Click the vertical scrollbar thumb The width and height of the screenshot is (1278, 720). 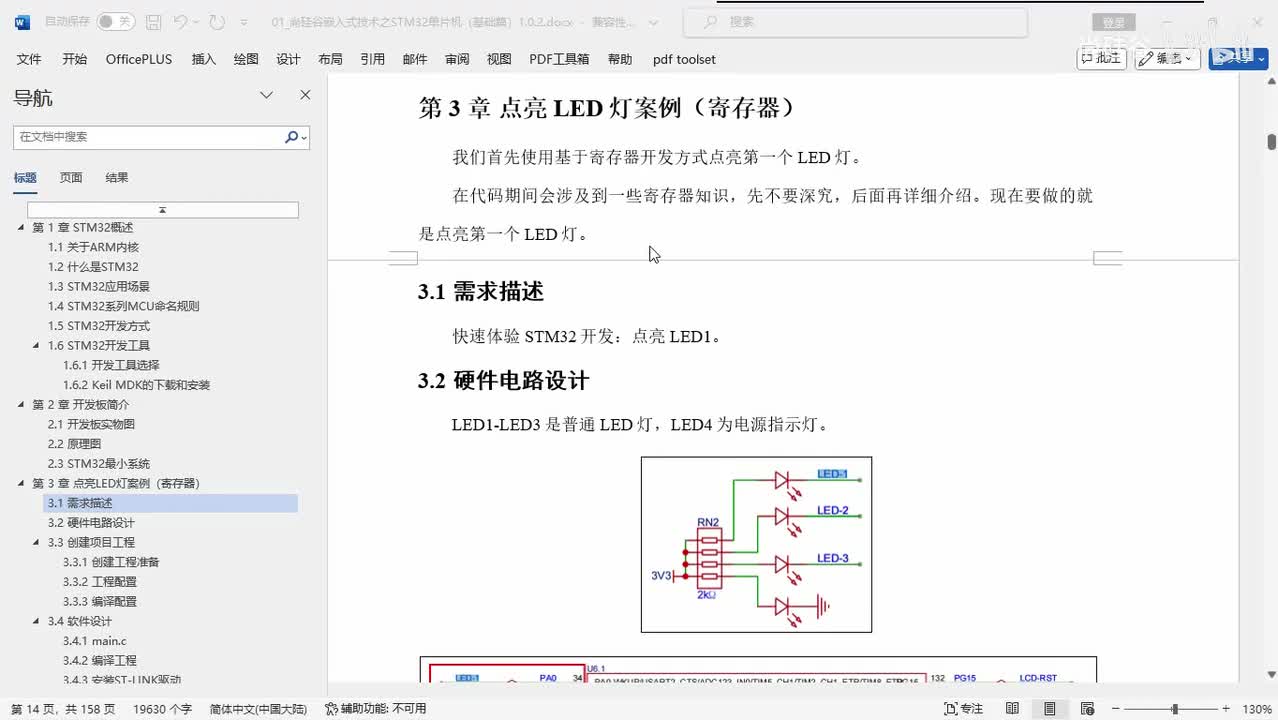[x=1272, y=142]
